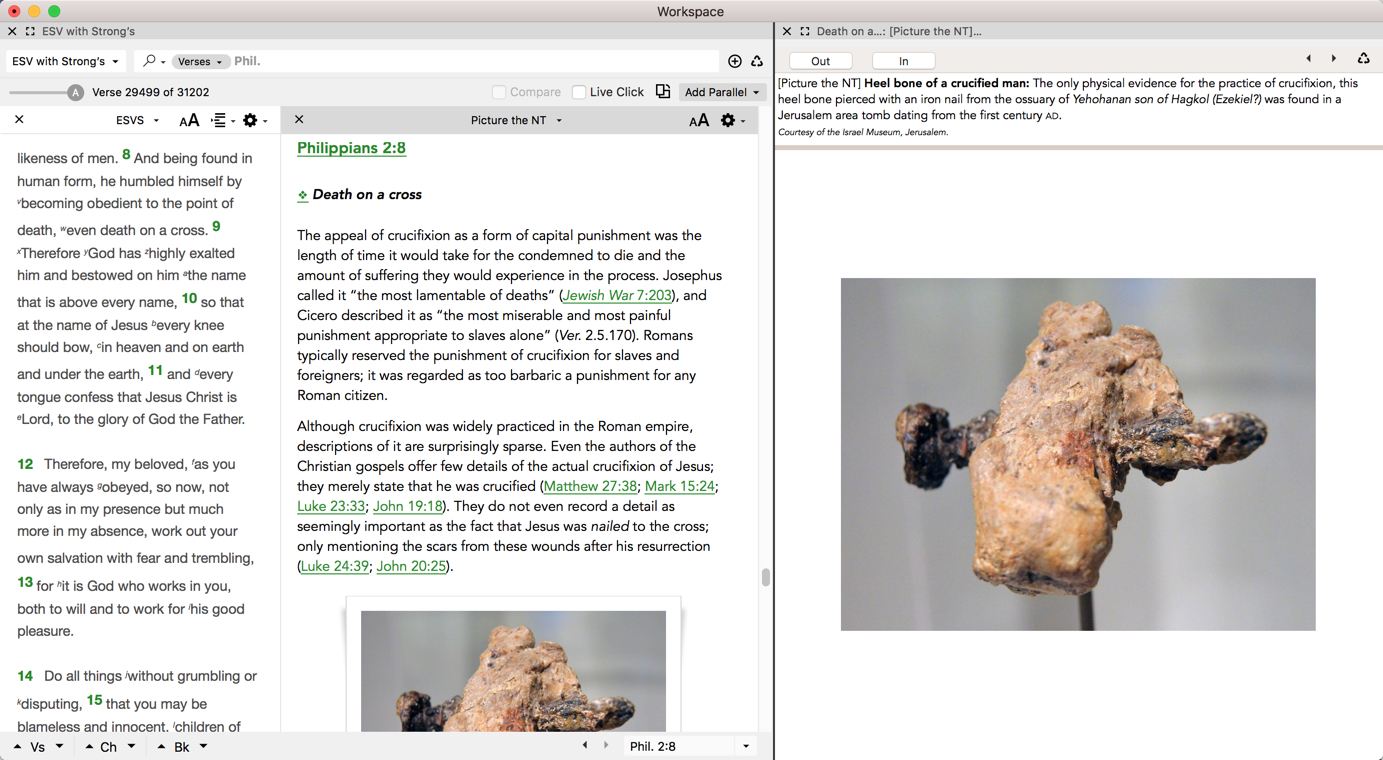Screen dimensions: 1383x760
Task: Click the heel bone thumbnail in the article
Action: point(513,670)
